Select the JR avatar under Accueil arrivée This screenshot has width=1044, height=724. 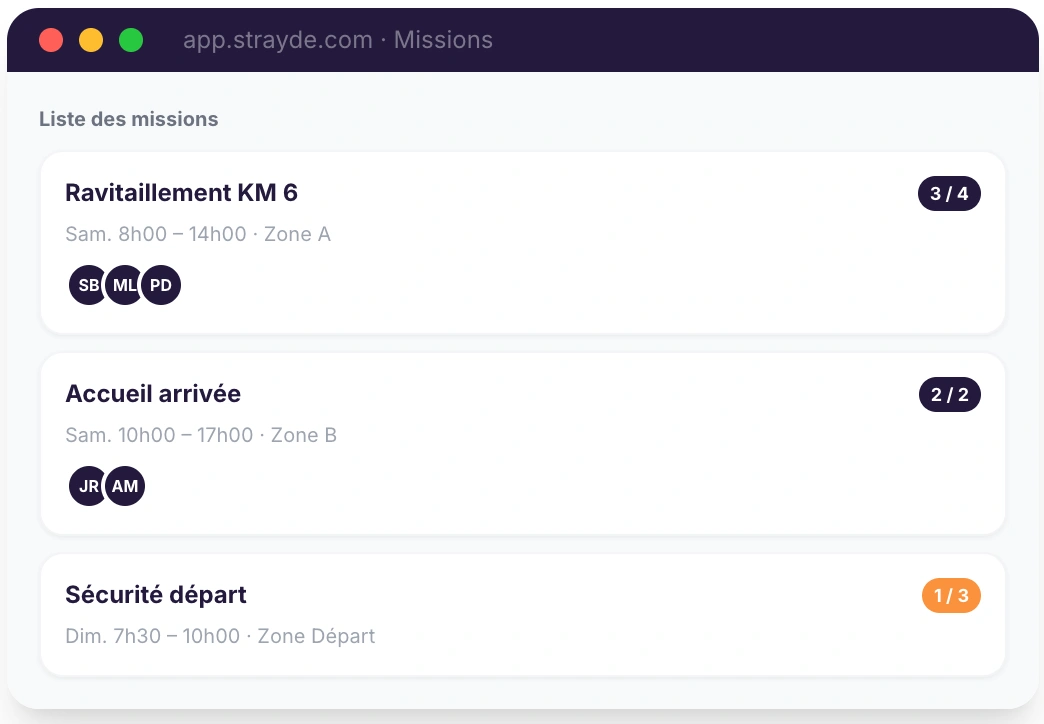coord(88,486)
